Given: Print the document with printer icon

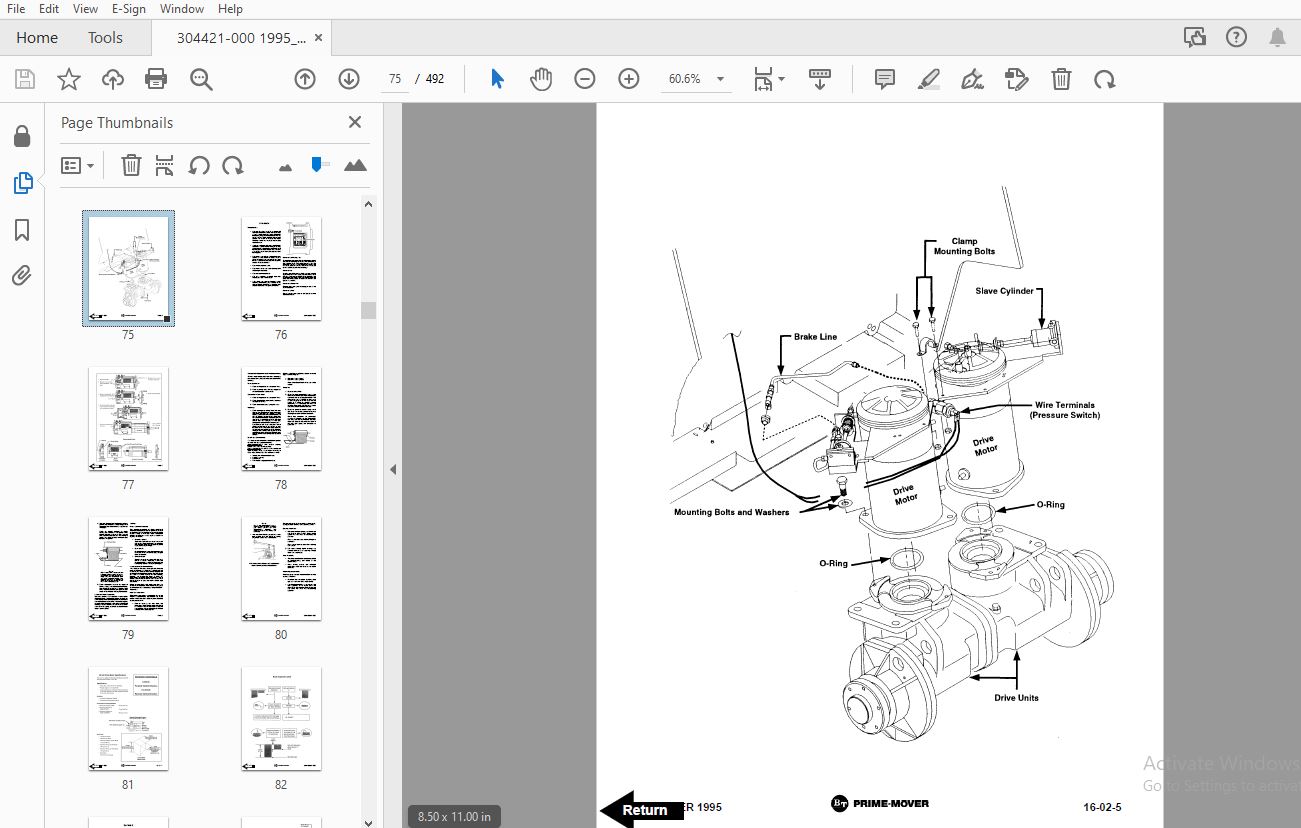Looking at the screenshot, I should tap(156, 79).
